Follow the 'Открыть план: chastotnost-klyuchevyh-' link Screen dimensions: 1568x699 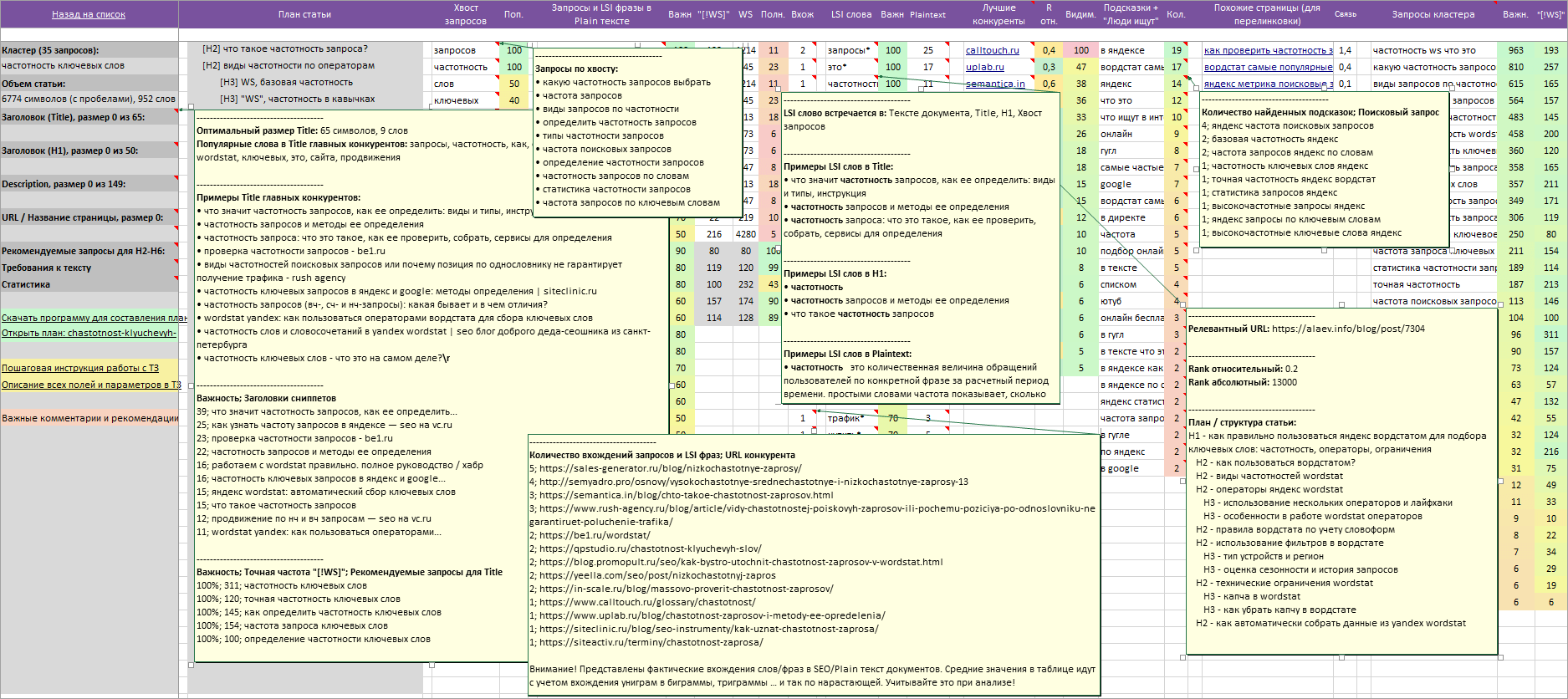click(x=89, y=333)
